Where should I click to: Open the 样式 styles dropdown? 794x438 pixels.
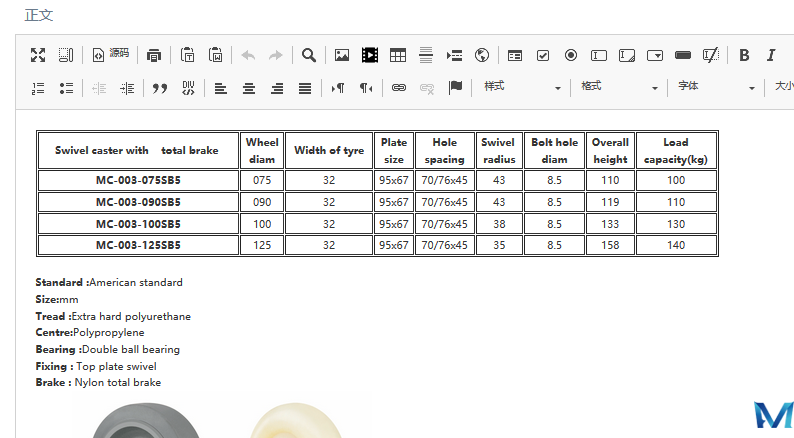pyautogui.click(x=520, y=88)
